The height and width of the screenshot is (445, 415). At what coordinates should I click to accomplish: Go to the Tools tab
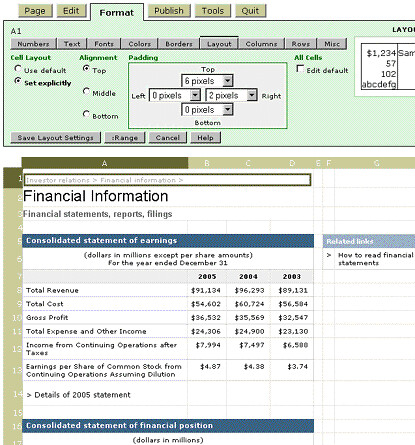(x=213, y=11)
